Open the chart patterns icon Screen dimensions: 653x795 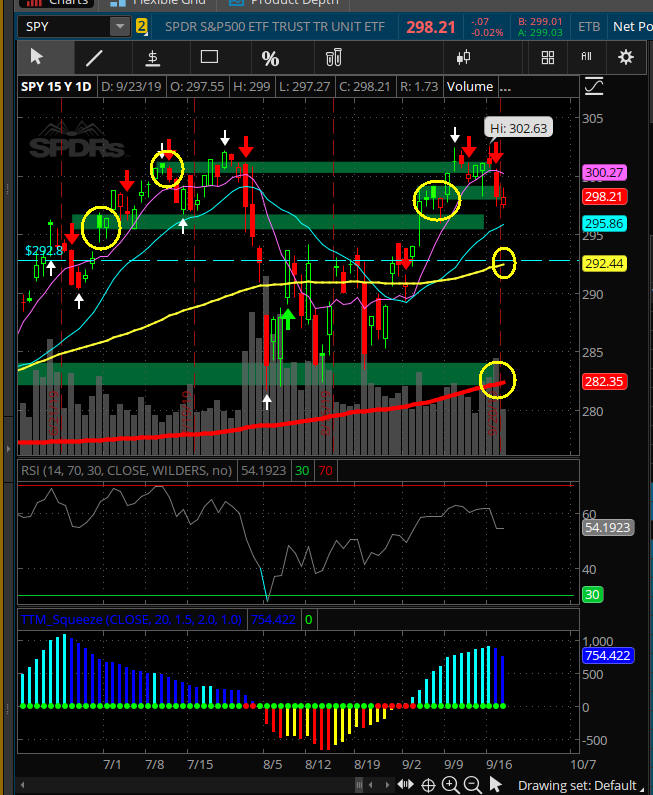(x=587, y=56)
